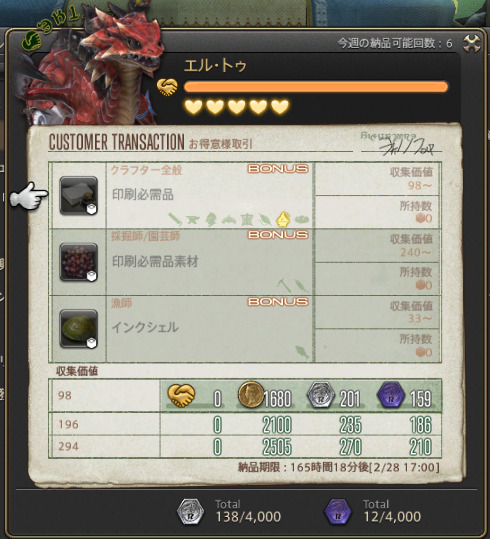Click the 196 collectability reward row

(x=245, y=424)
